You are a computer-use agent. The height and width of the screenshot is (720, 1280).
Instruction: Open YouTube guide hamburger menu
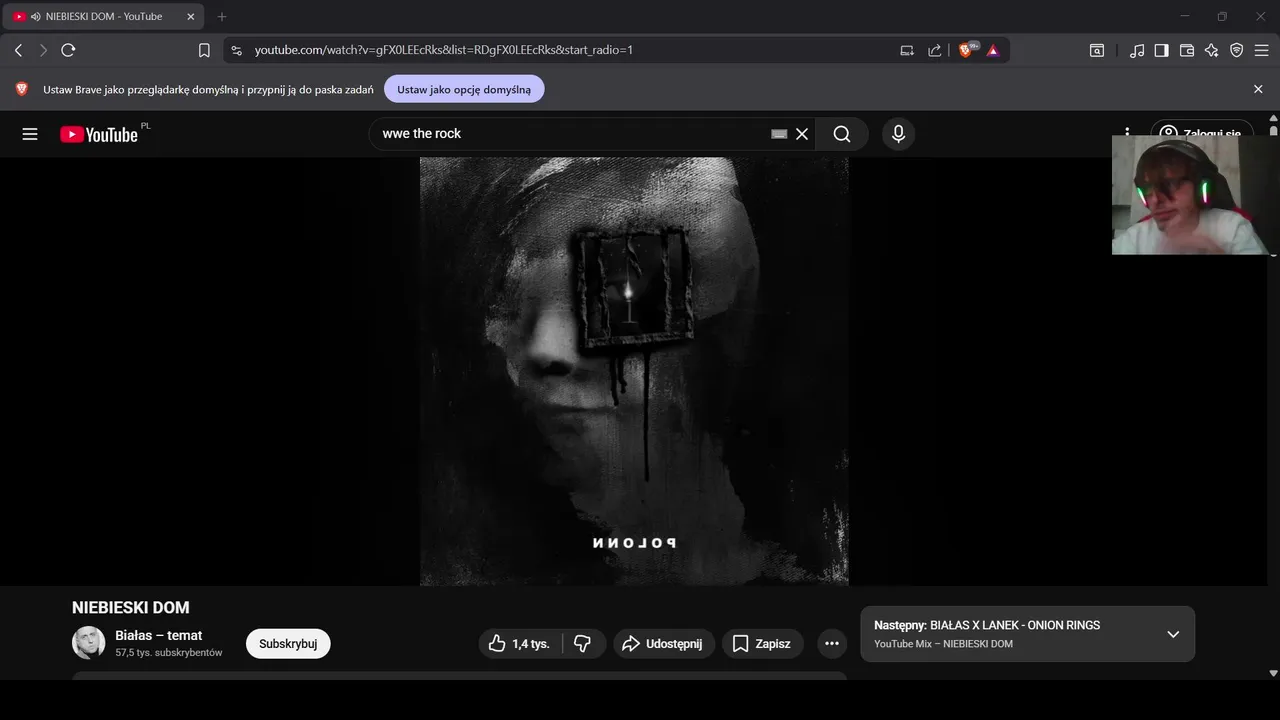point(30,134)
